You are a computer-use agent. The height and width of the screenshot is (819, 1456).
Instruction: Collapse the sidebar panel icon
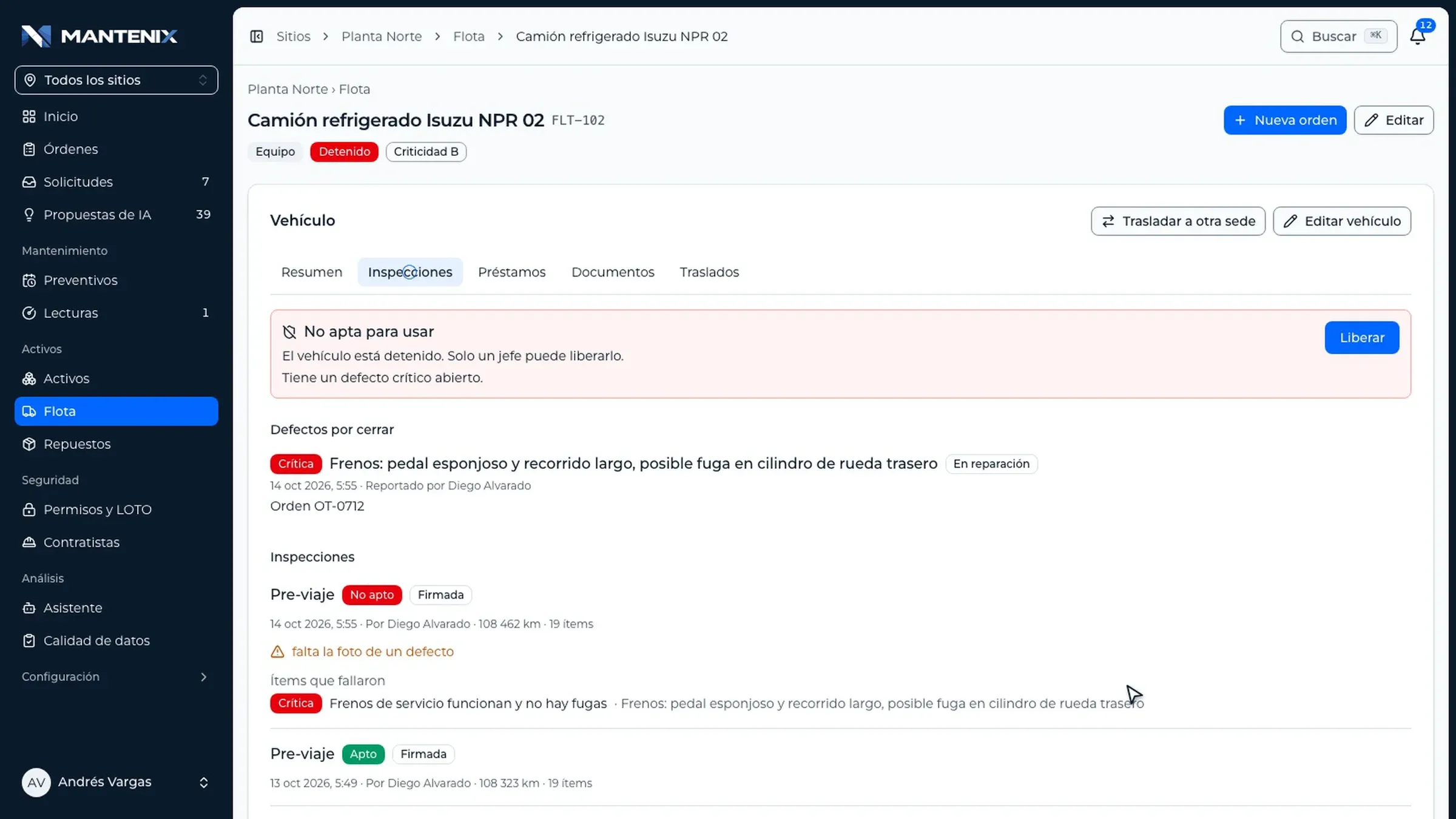257,36
